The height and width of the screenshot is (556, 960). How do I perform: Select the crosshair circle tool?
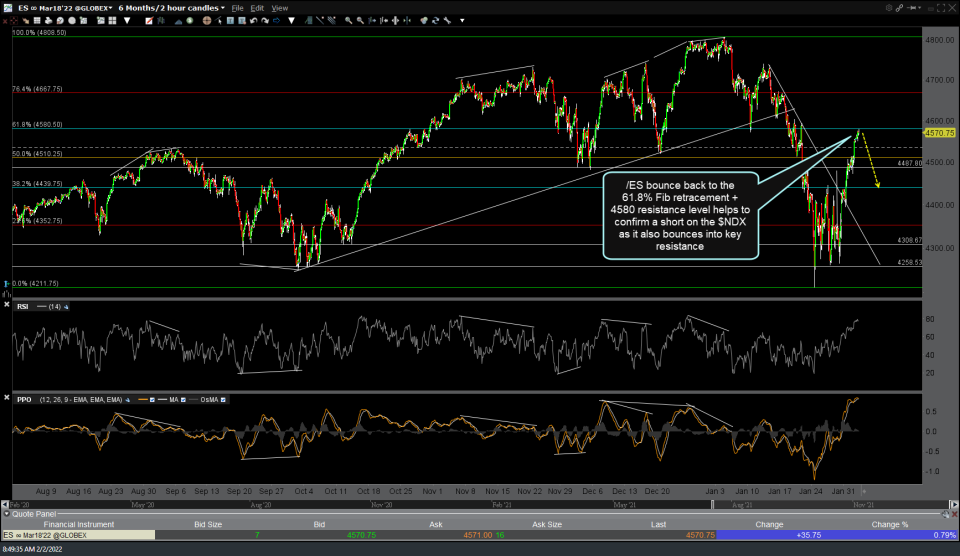tap(207, 20)
